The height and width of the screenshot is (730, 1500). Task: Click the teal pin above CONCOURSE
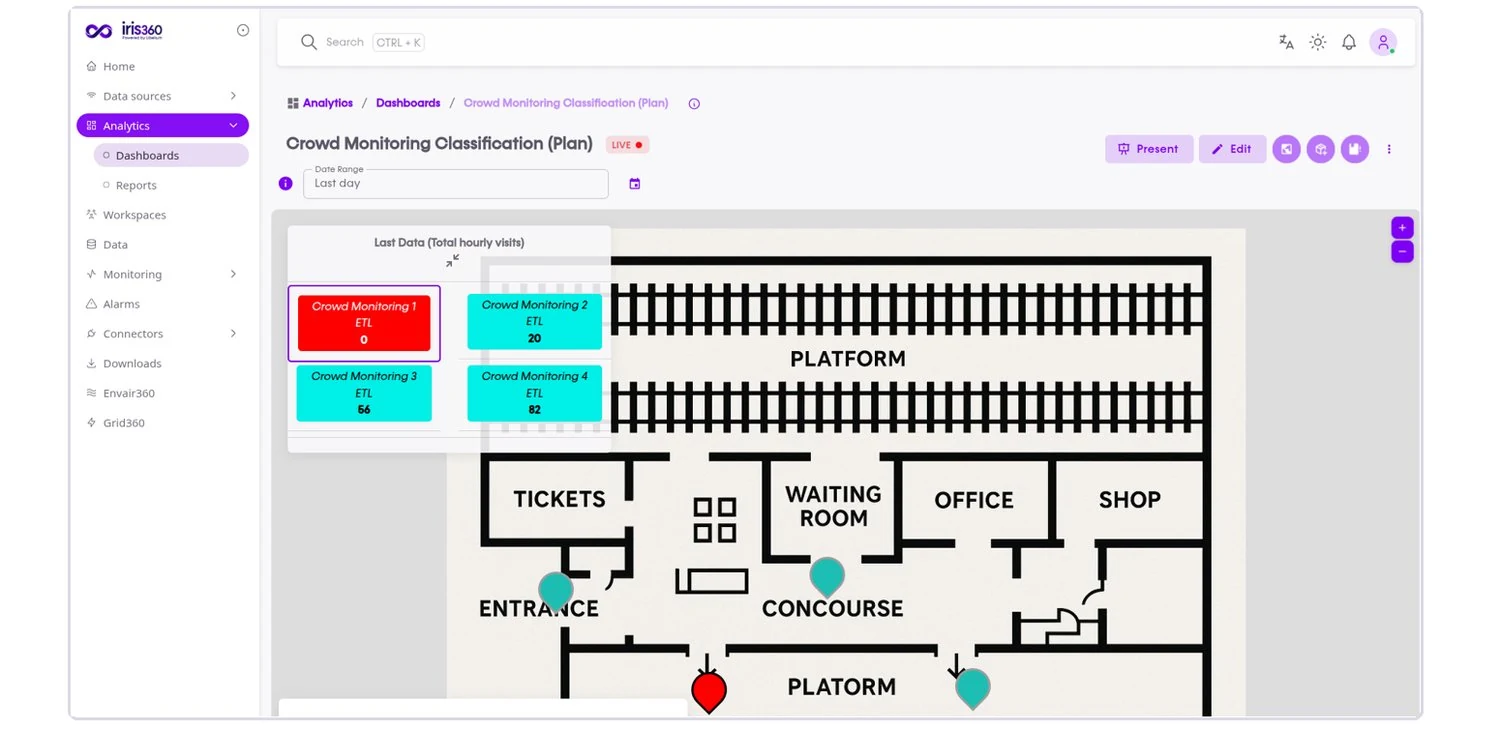click(827, 577)
